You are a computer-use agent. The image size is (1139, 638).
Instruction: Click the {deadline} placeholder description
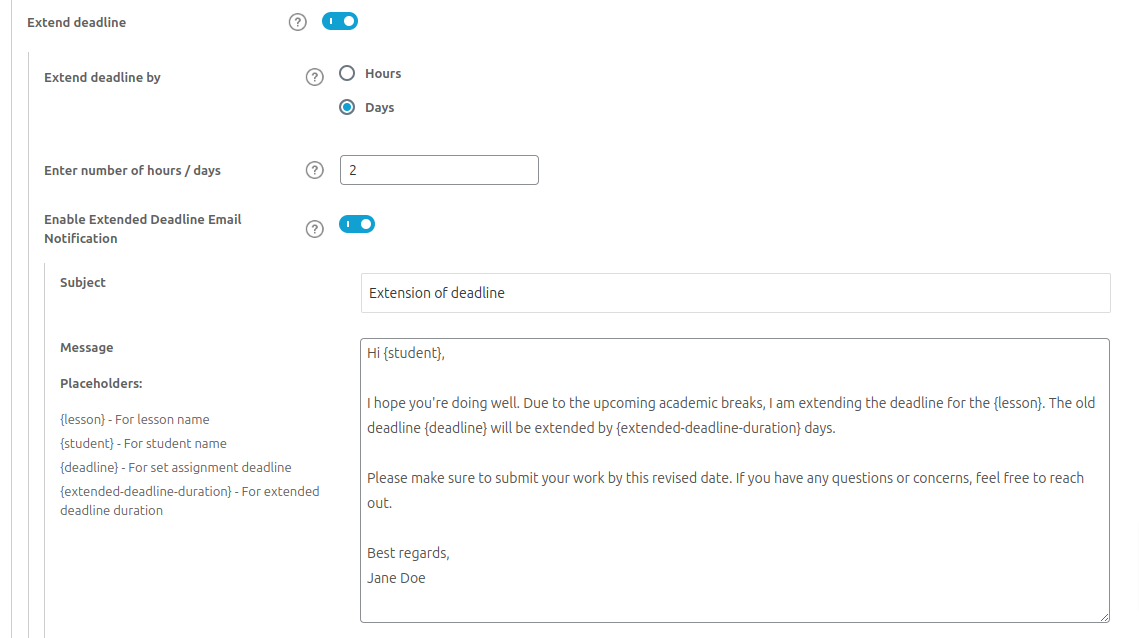[175, 468]
